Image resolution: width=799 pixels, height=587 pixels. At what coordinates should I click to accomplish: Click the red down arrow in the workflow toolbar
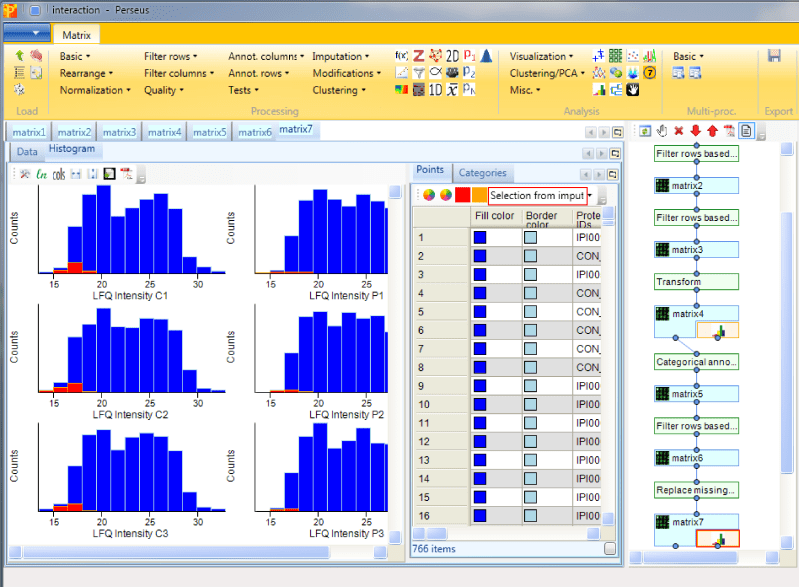[x=696, y=131]
